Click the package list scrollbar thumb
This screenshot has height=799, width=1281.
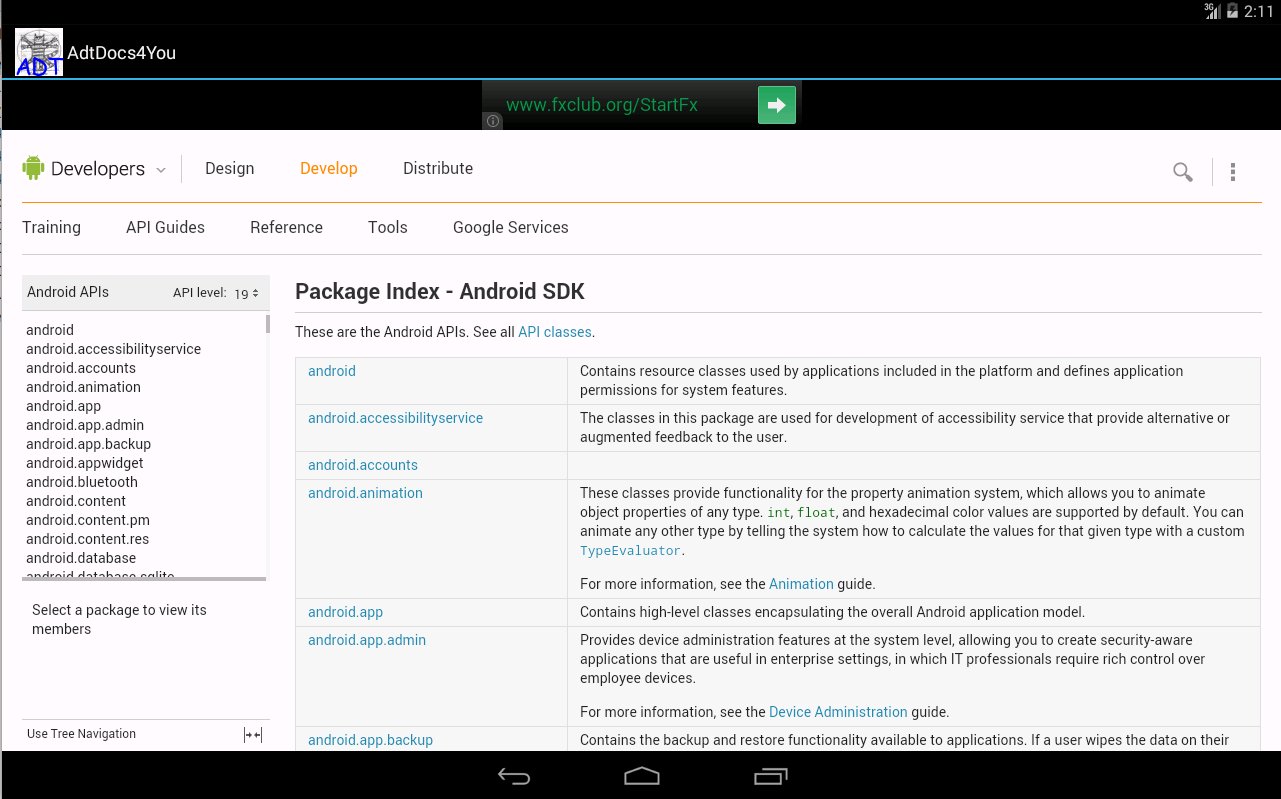267,324
